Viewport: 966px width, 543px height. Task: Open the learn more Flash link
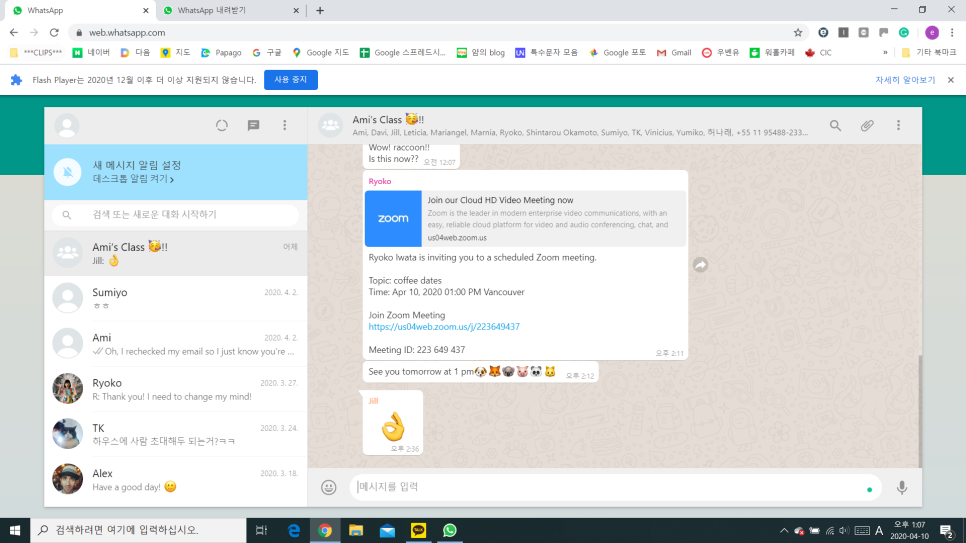pos(905,80)
